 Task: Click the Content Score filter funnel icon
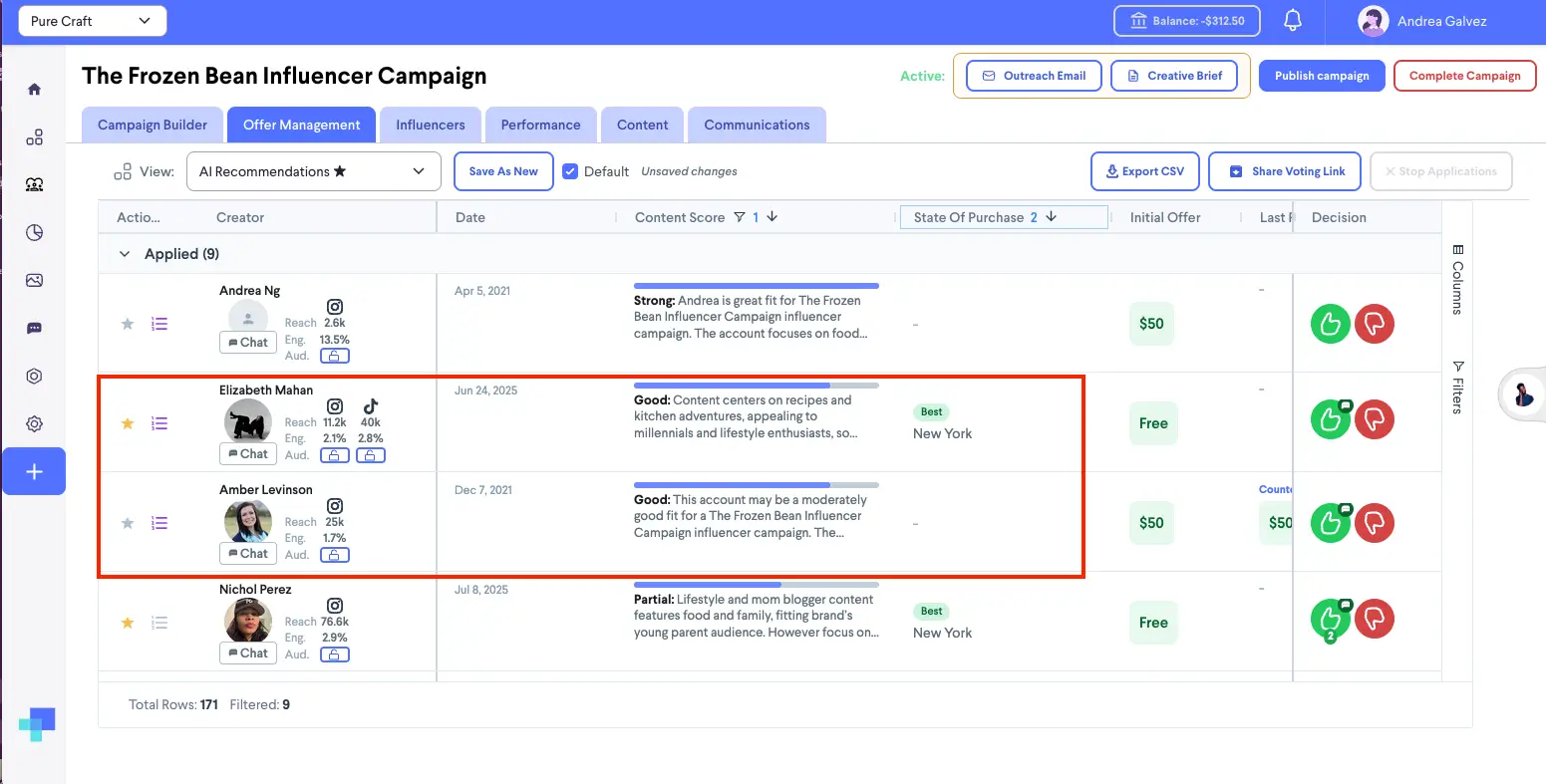[x=739, y=217]
